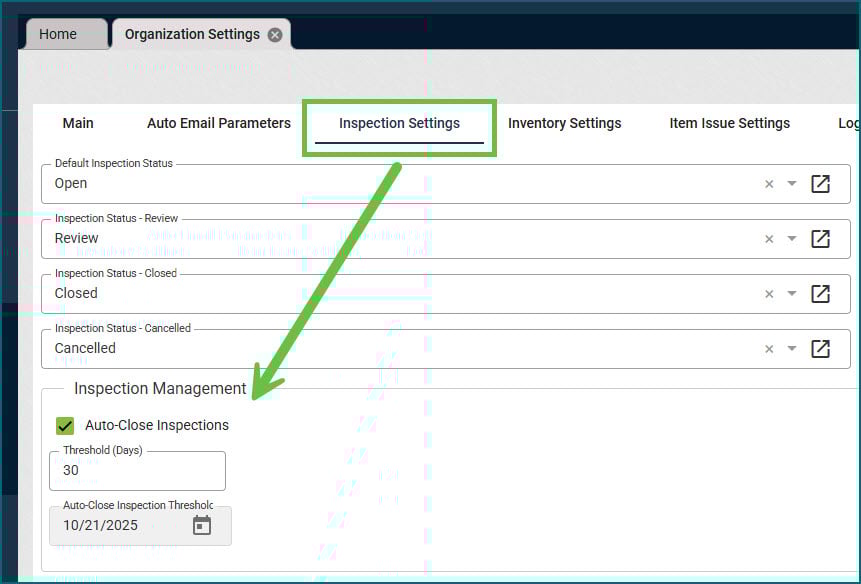Switch to the Home tab
The height and width of the screenshot is (584, 861).
(x=58, y=34)
